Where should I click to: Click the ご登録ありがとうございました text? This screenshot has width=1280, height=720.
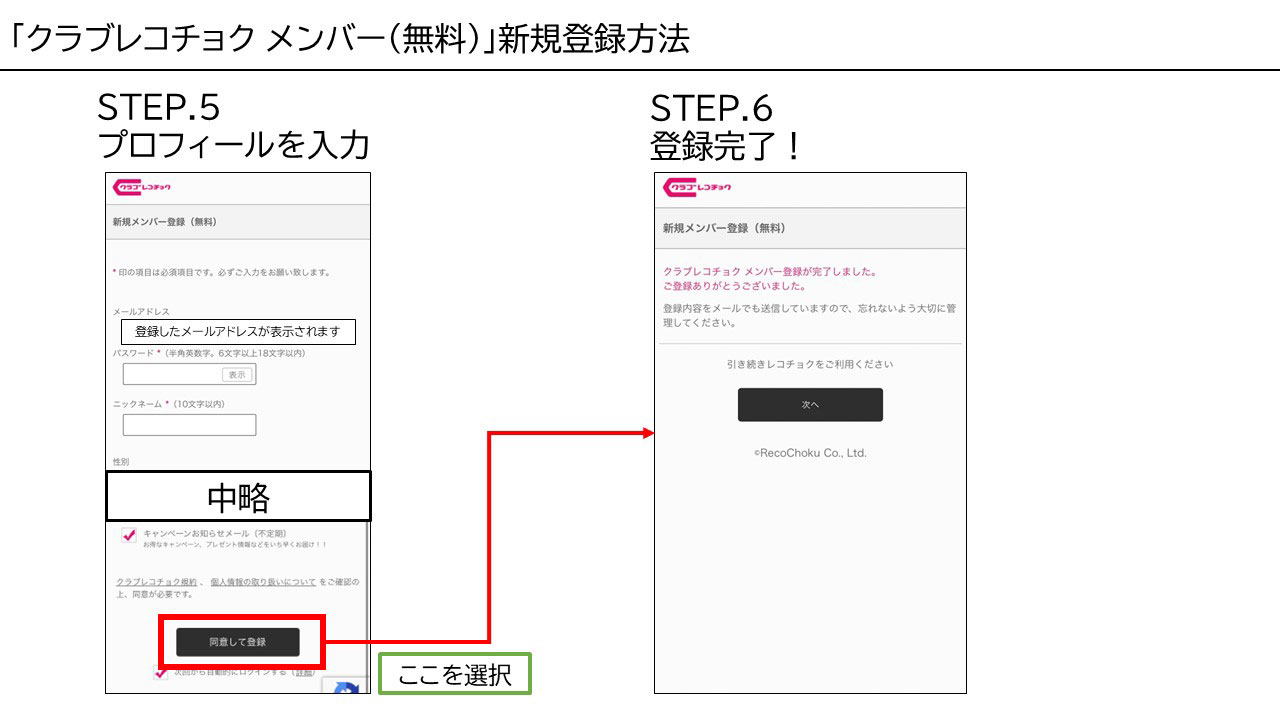pyautogui.click(x=735, y=286)
